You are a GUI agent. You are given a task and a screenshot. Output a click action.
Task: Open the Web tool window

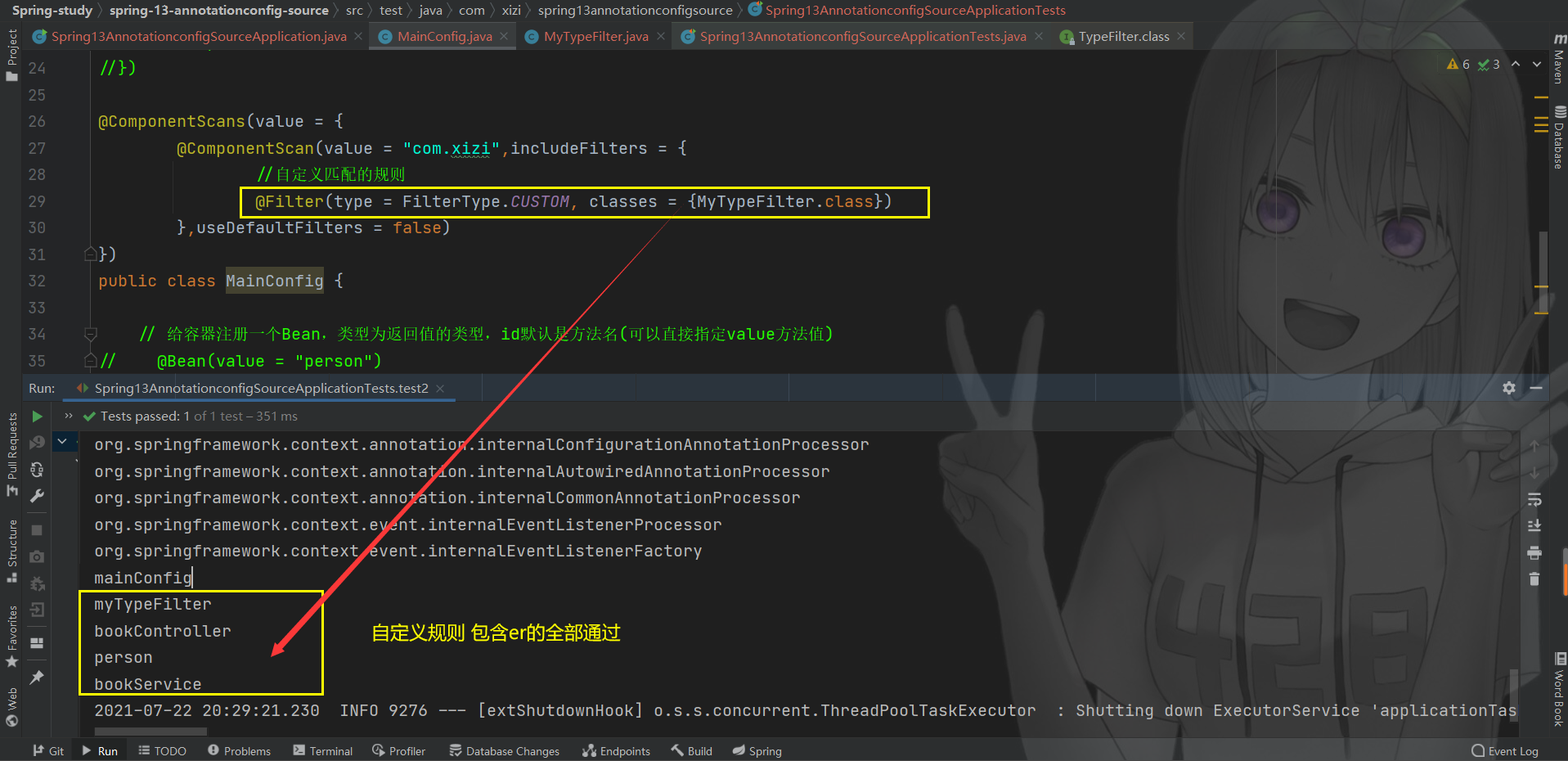(x=11, y=707)
